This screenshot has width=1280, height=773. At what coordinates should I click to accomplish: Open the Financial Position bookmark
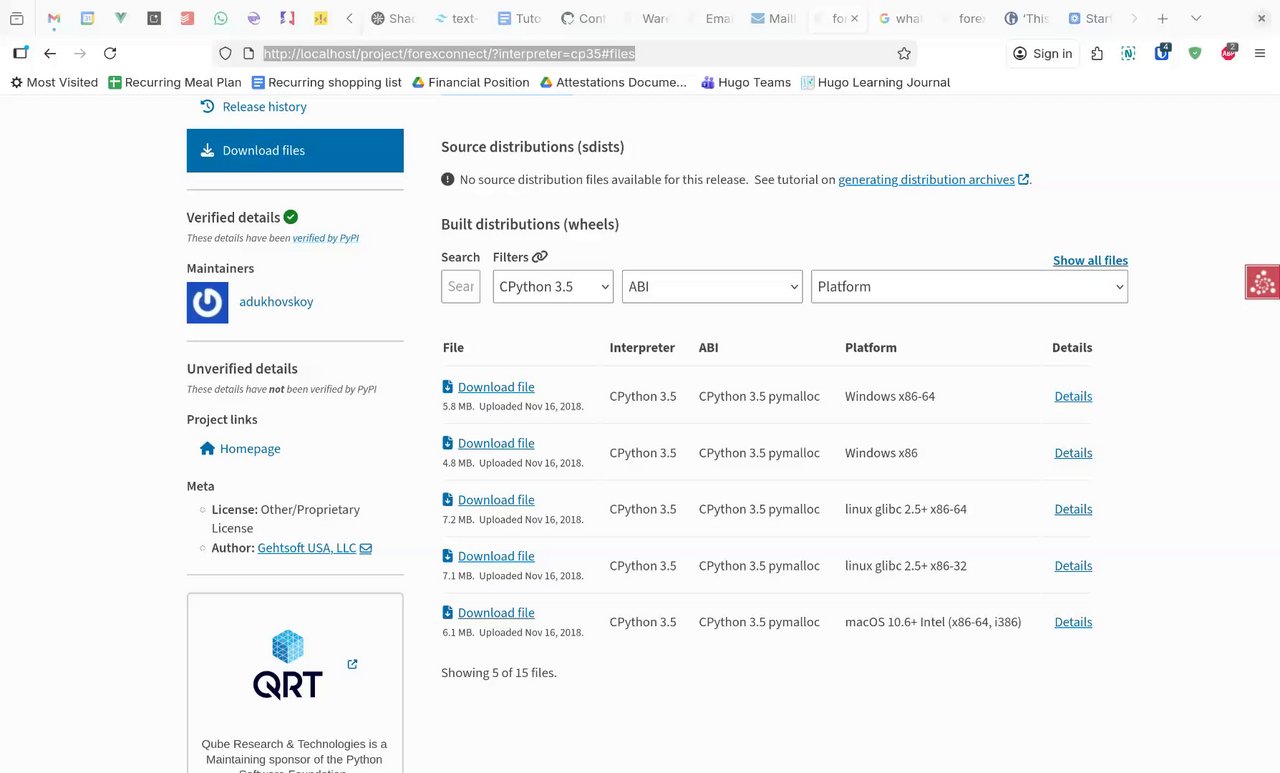pyautogui.click(x=471, y=83)
